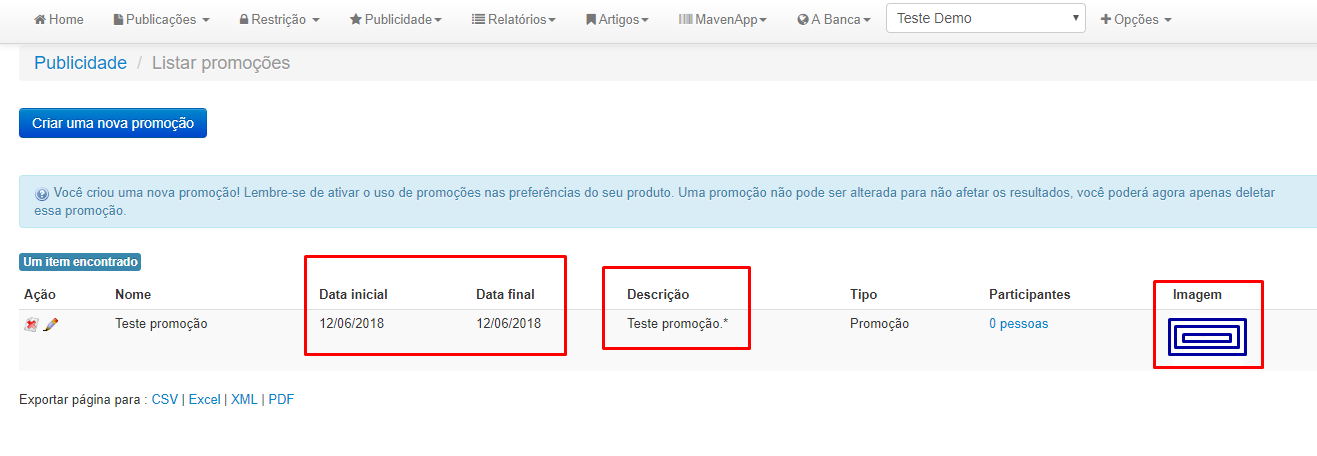1317x456 pixels.
Task: Click the Participantes column header
Action: [1030, 294]
